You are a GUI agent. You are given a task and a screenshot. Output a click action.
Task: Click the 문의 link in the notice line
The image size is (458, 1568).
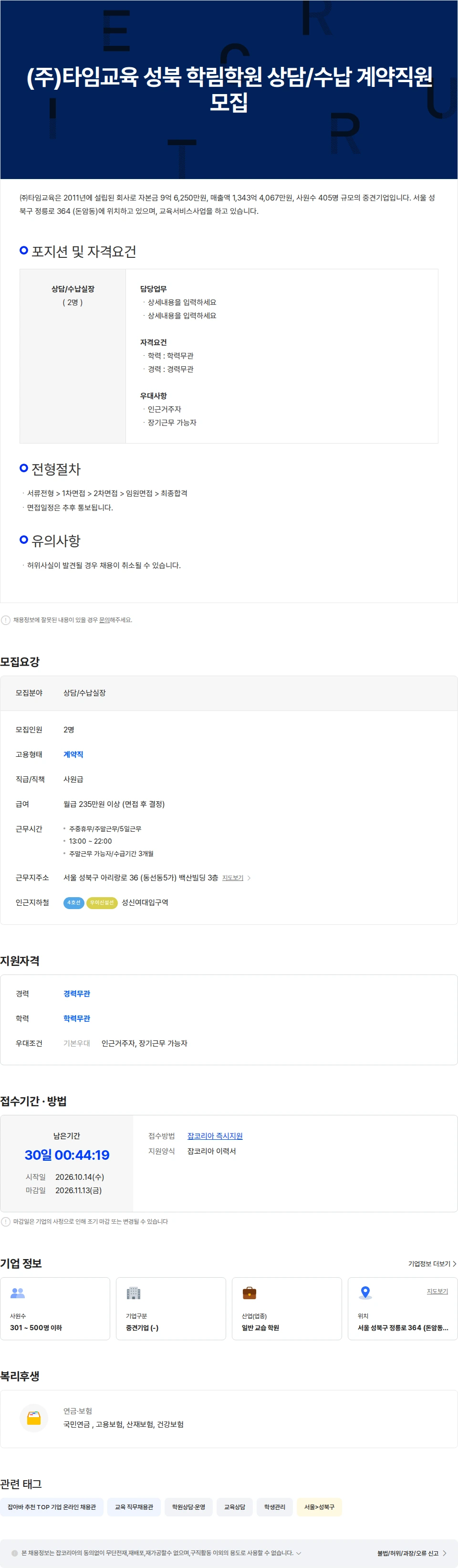tap(104, 620)
